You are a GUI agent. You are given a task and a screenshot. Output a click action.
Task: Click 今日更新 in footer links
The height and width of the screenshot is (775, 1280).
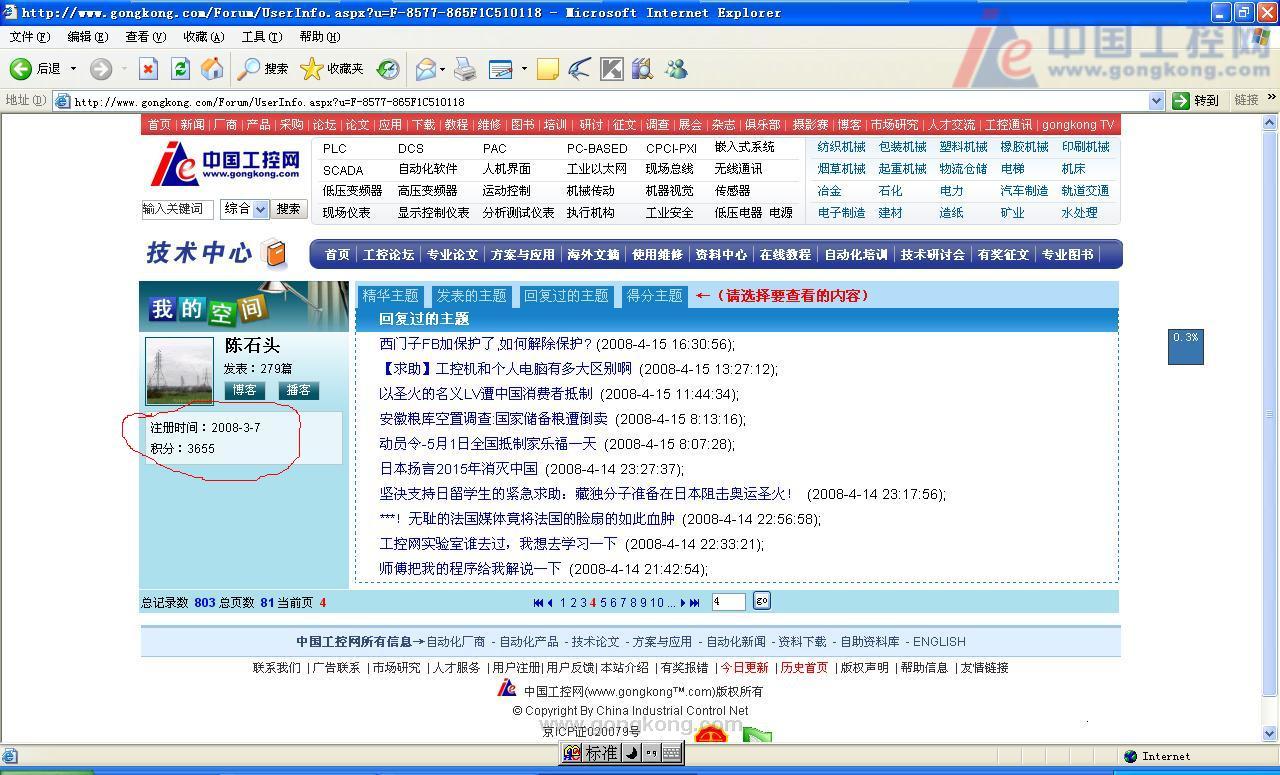(745, 667)
